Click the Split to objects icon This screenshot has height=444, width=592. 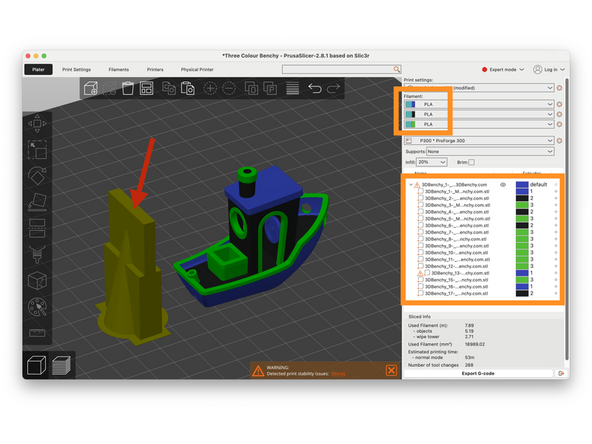pyautogui.click(x=251, y=88)
